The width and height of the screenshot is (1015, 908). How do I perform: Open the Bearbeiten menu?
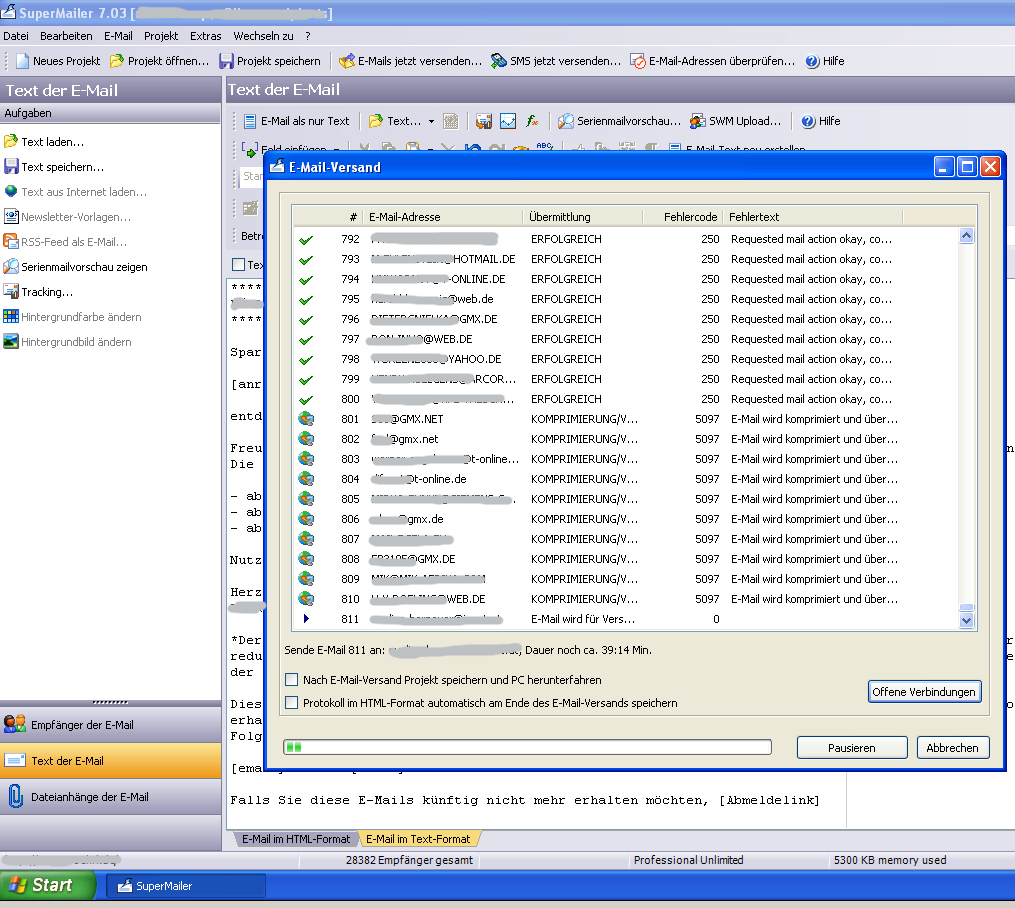(x=66, y=36)
